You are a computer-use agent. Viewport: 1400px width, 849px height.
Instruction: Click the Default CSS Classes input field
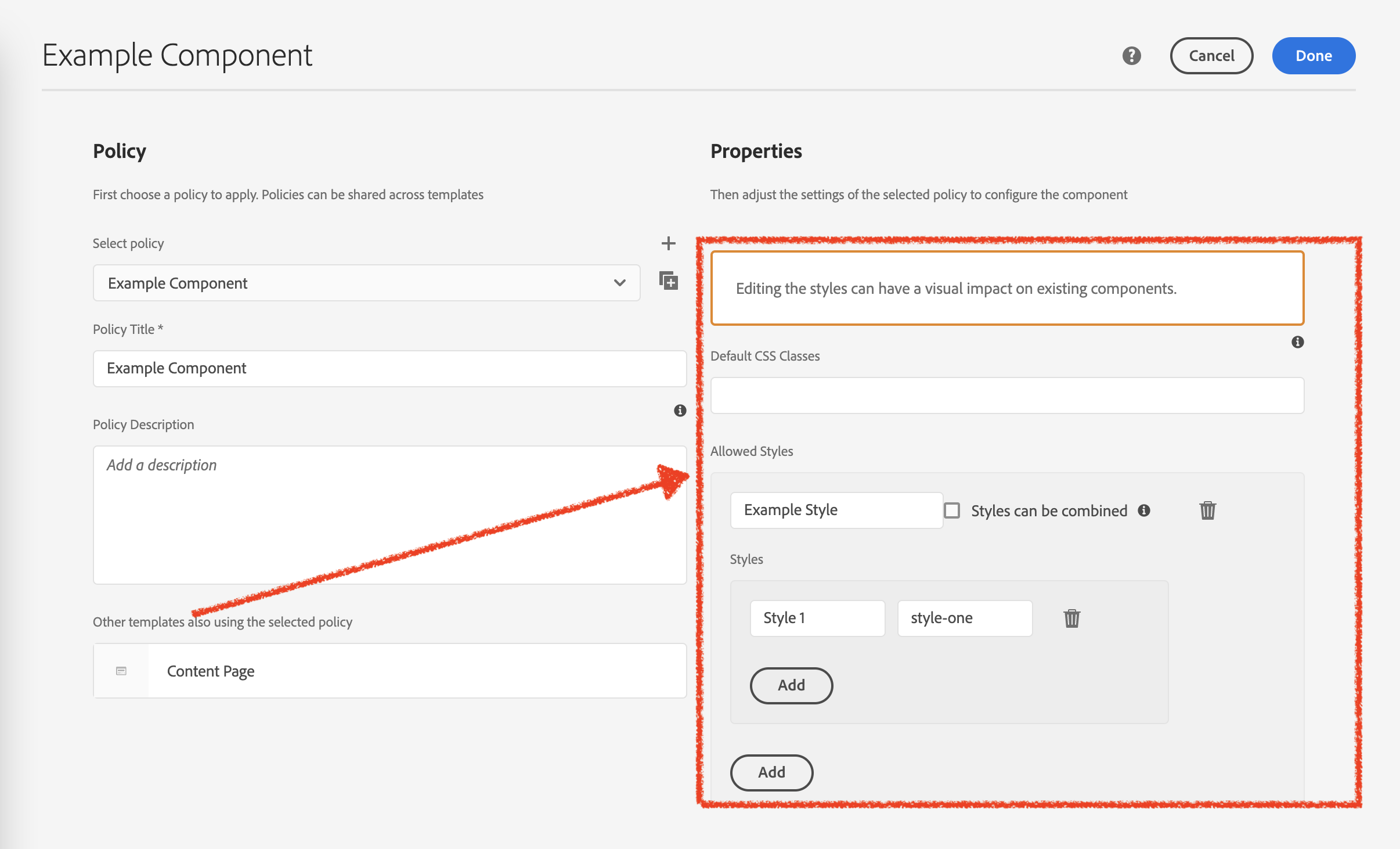click(1006, 395)
